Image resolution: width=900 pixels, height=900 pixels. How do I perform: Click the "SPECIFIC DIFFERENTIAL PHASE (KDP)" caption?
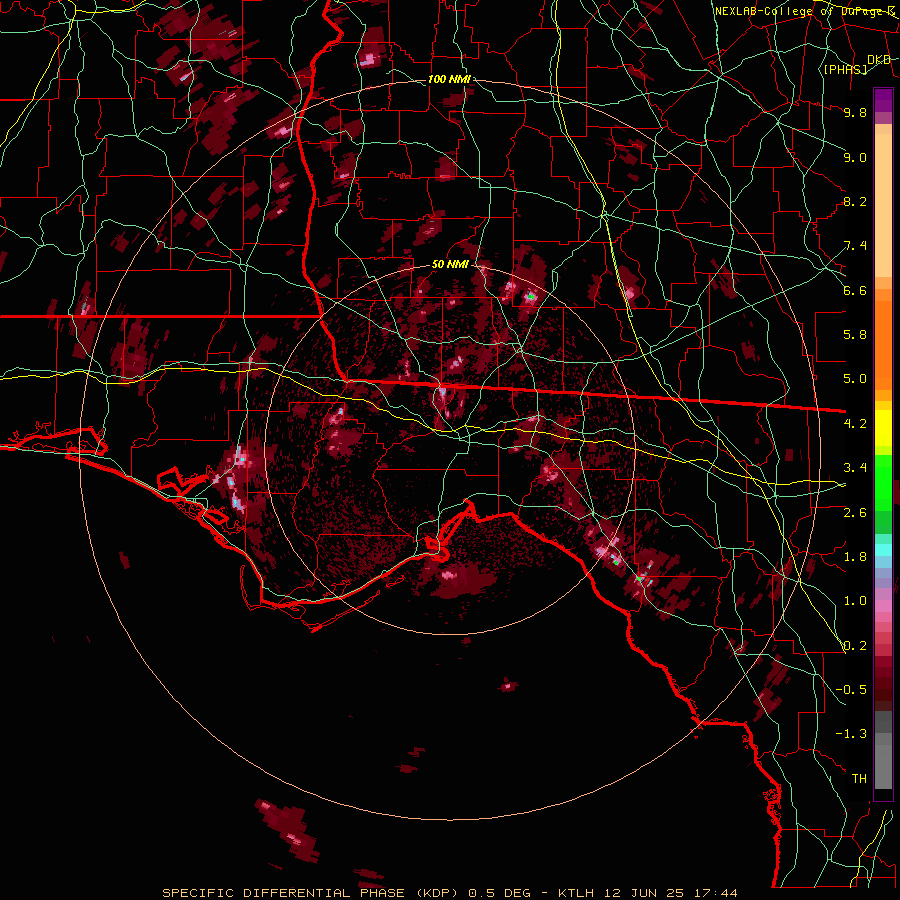point(312,893)
